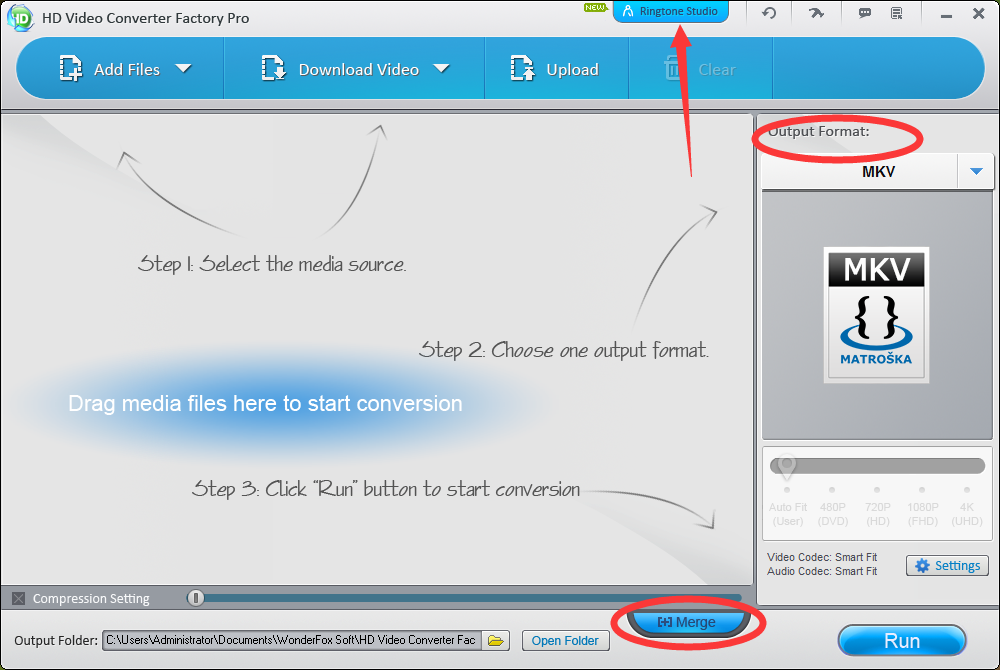Open codec Settings

pos(947,565)
